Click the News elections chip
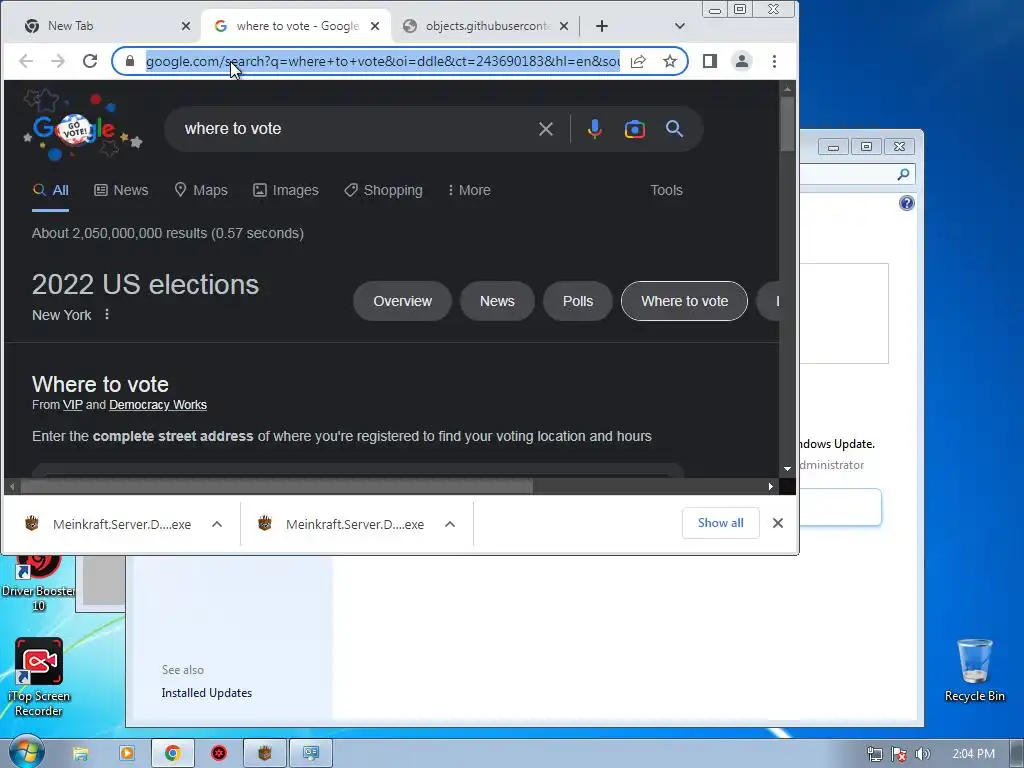The width and height of the screenshot is (1024, 768). click(x=497, y=301)
